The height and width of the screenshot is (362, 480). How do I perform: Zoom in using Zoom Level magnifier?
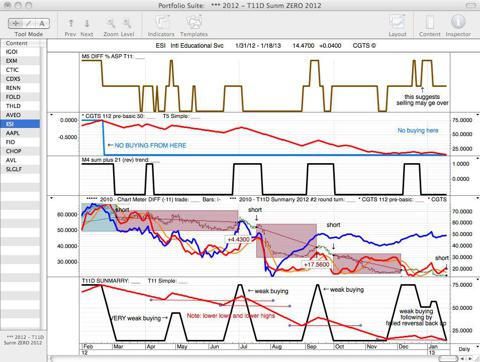click(127, 23)
